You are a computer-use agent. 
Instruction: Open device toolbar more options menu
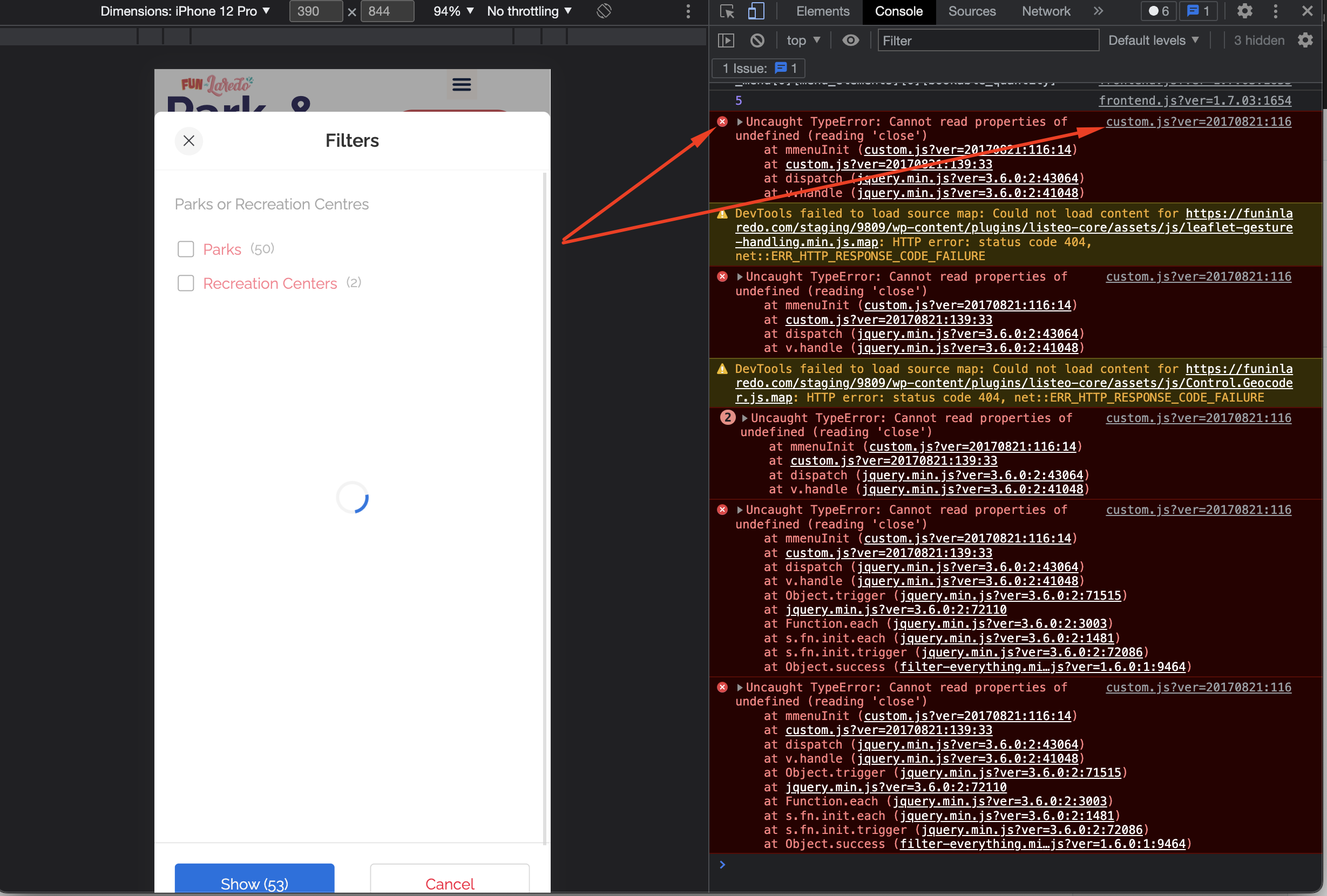pos(688,11)
